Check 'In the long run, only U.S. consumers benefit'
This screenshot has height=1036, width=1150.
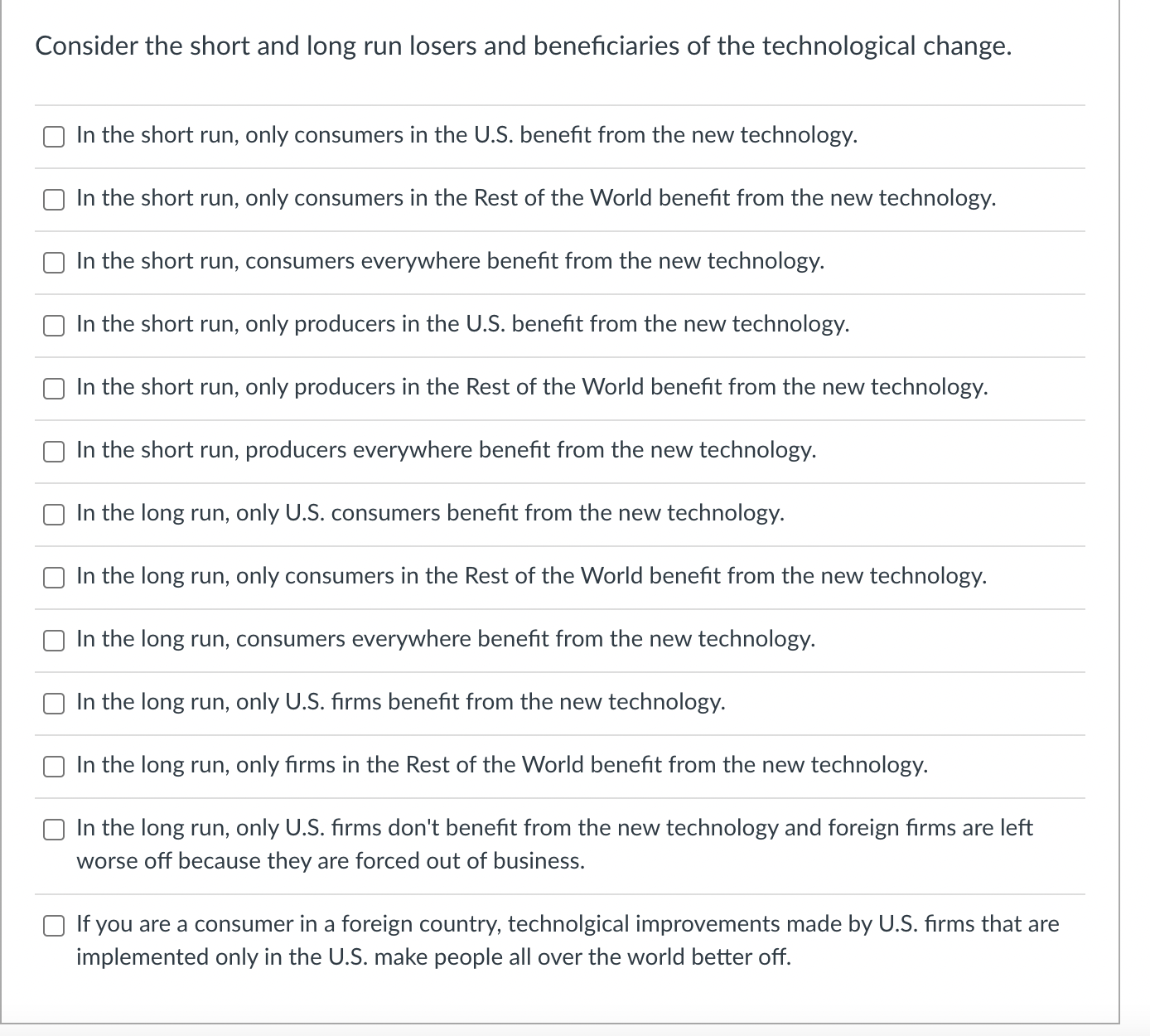[53, 514]
